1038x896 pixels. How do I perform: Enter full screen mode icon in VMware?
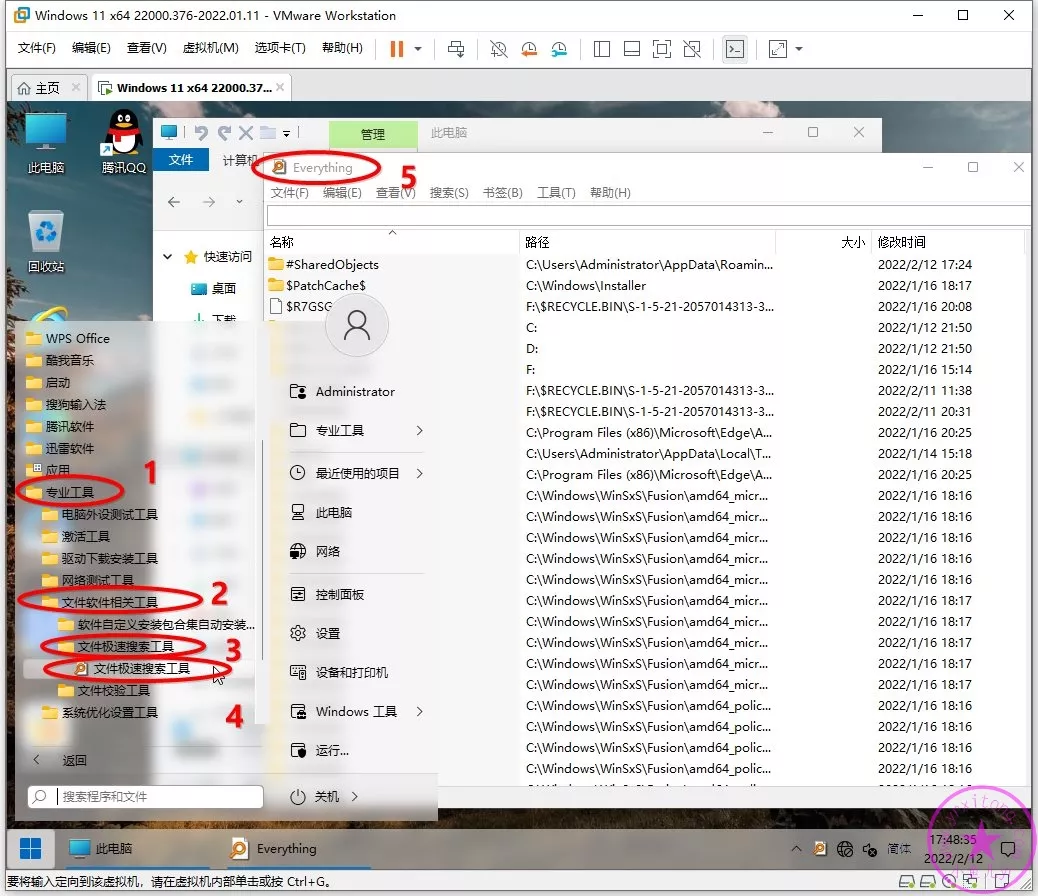661,49
